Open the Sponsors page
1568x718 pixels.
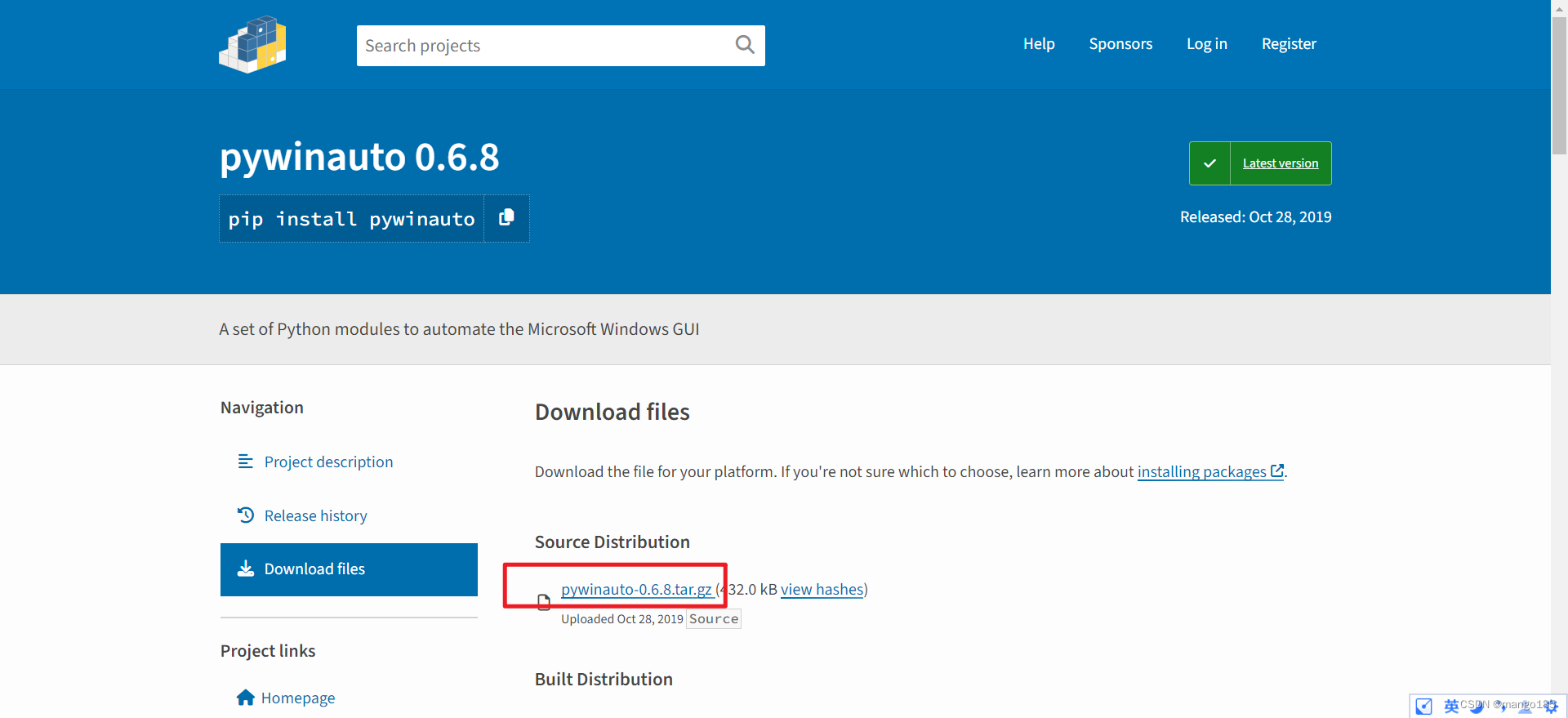click(1120, 44)
